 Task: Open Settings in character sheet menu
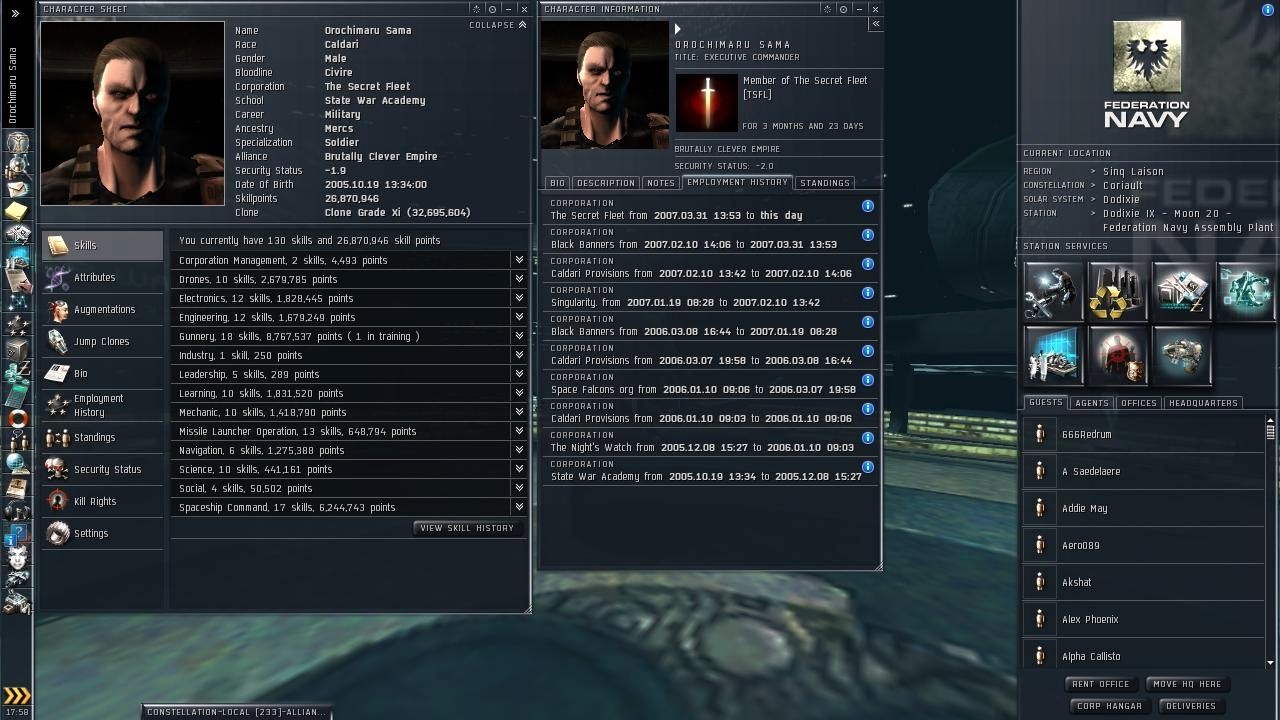point(102,534)
